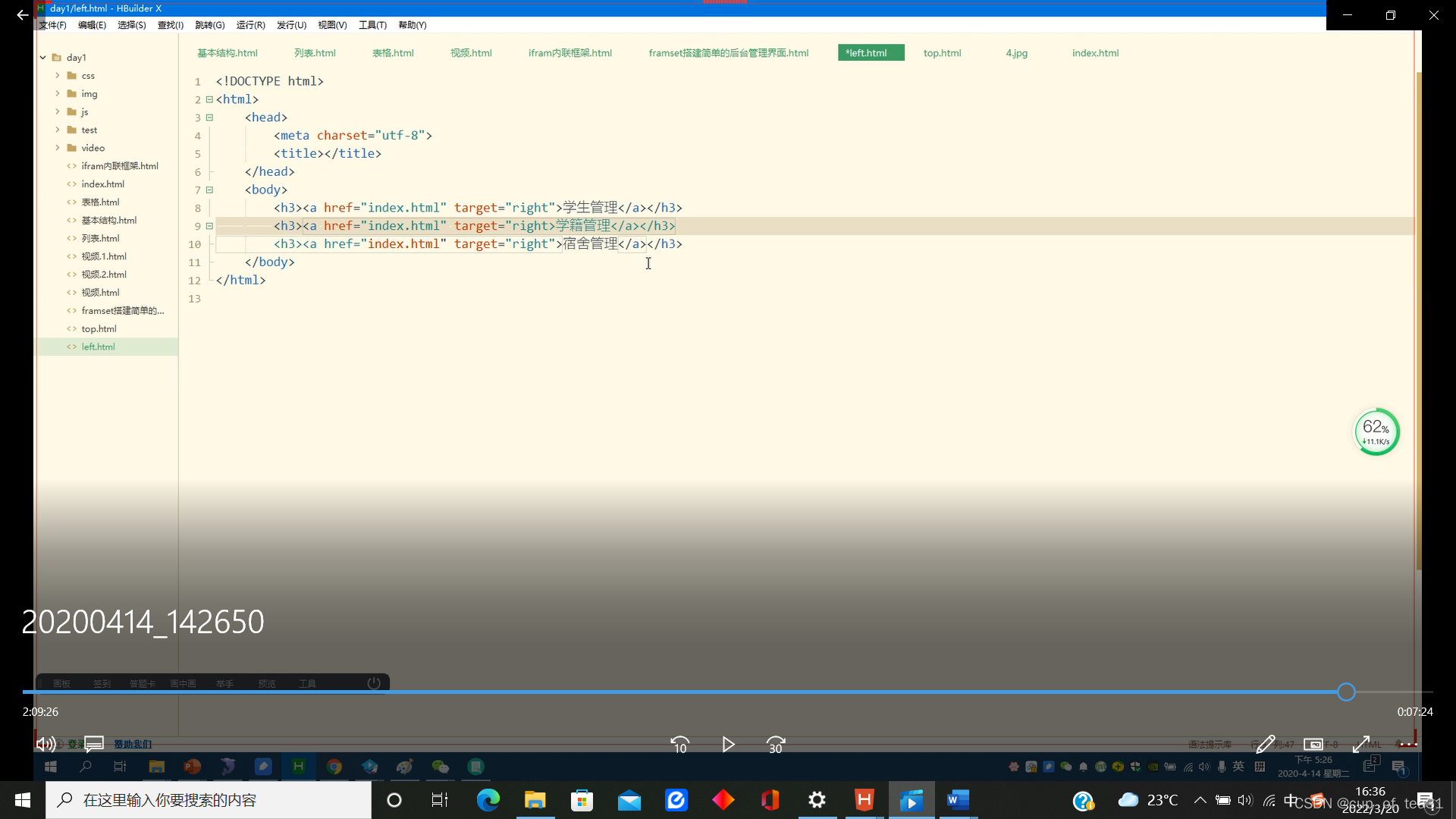The height and width of the screenshot is (819, 1456).
Task: Skip back 10 seconds
Action: [680, 745]
